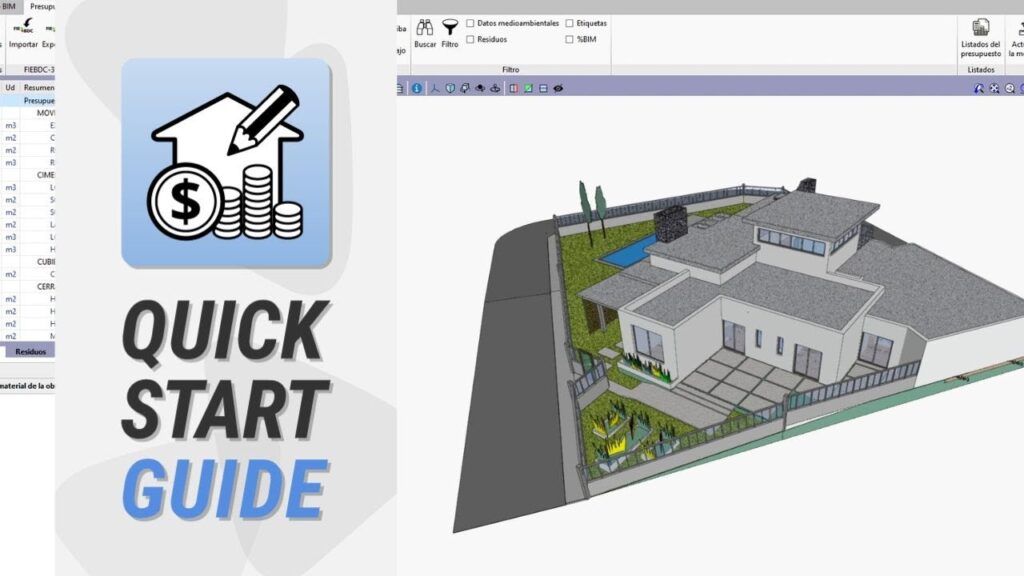Select the Residuos tab below the table
This screenshot has width=1024, height=576.
point(30,352)
